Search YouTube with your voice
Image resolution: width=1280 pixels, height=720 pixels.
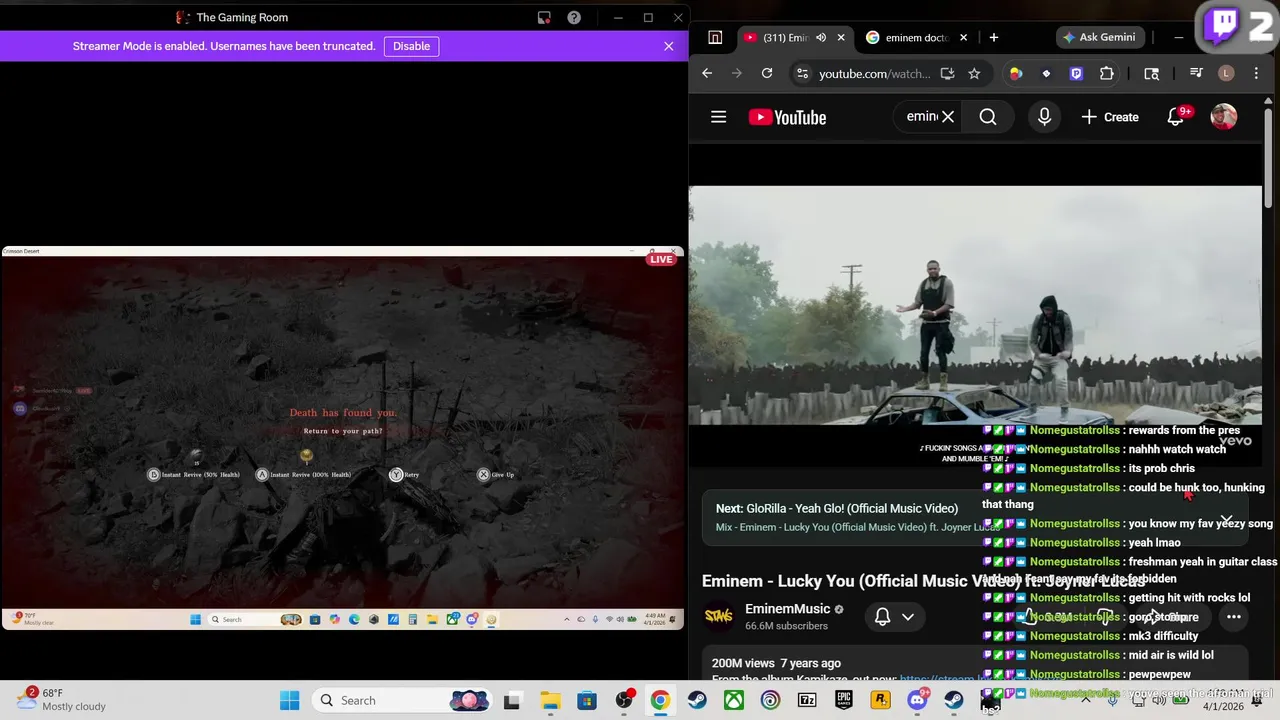coord(1044,117)
